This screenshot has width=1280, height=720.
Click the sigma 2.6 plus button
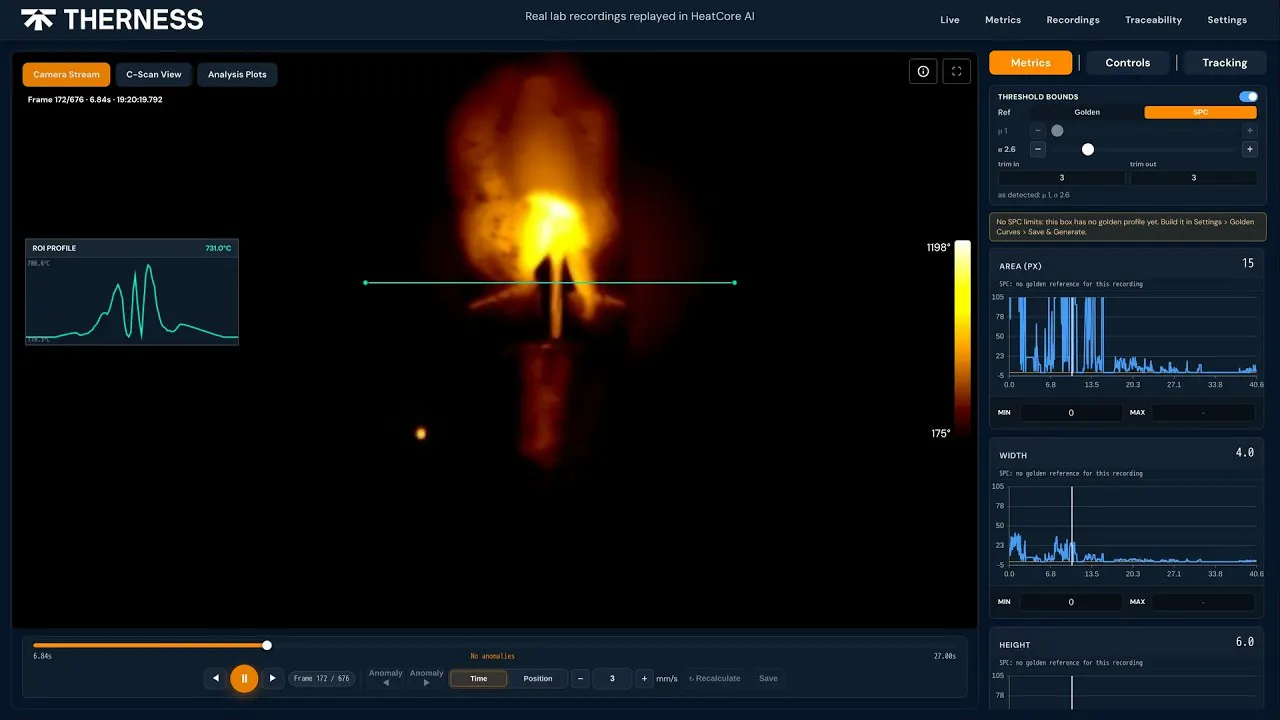coord(1249,149)
